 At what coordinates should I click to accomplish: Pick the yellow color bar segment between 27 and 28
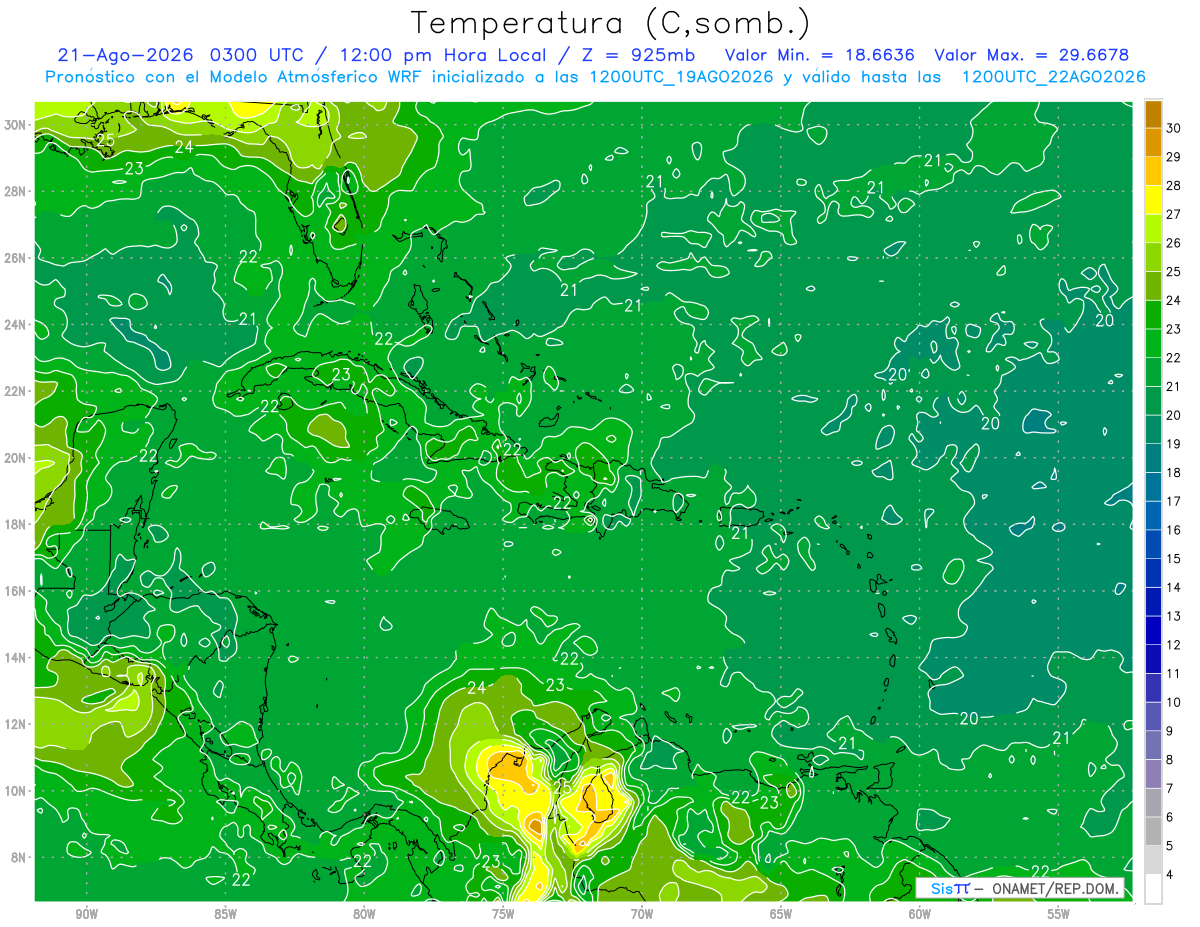click(1153, 199)
